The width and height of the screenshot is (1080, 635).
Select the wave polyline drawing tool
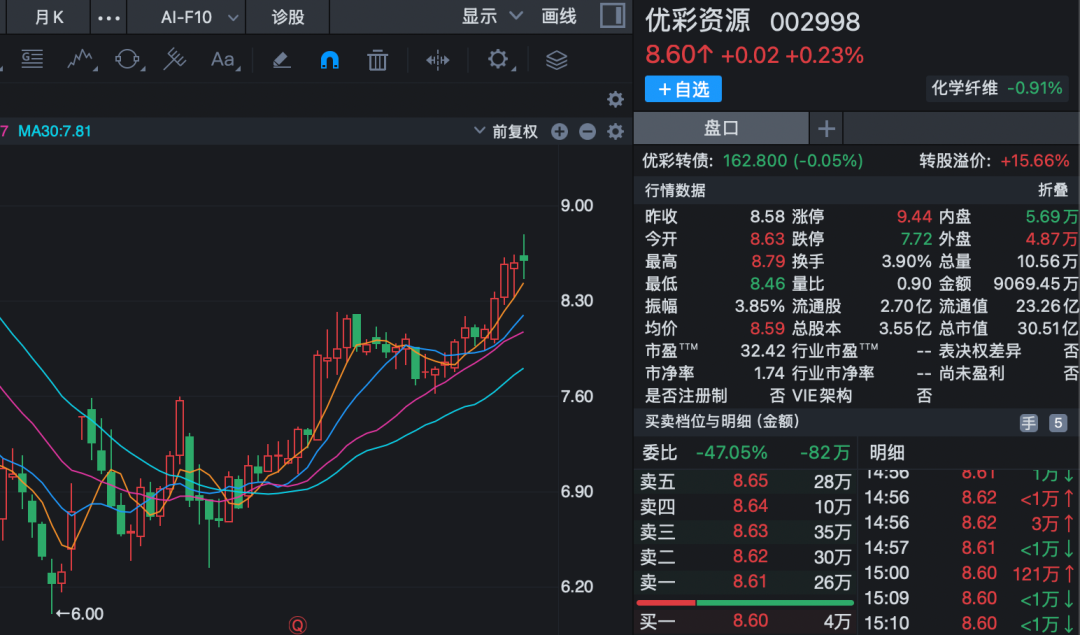tap(81, 60)
